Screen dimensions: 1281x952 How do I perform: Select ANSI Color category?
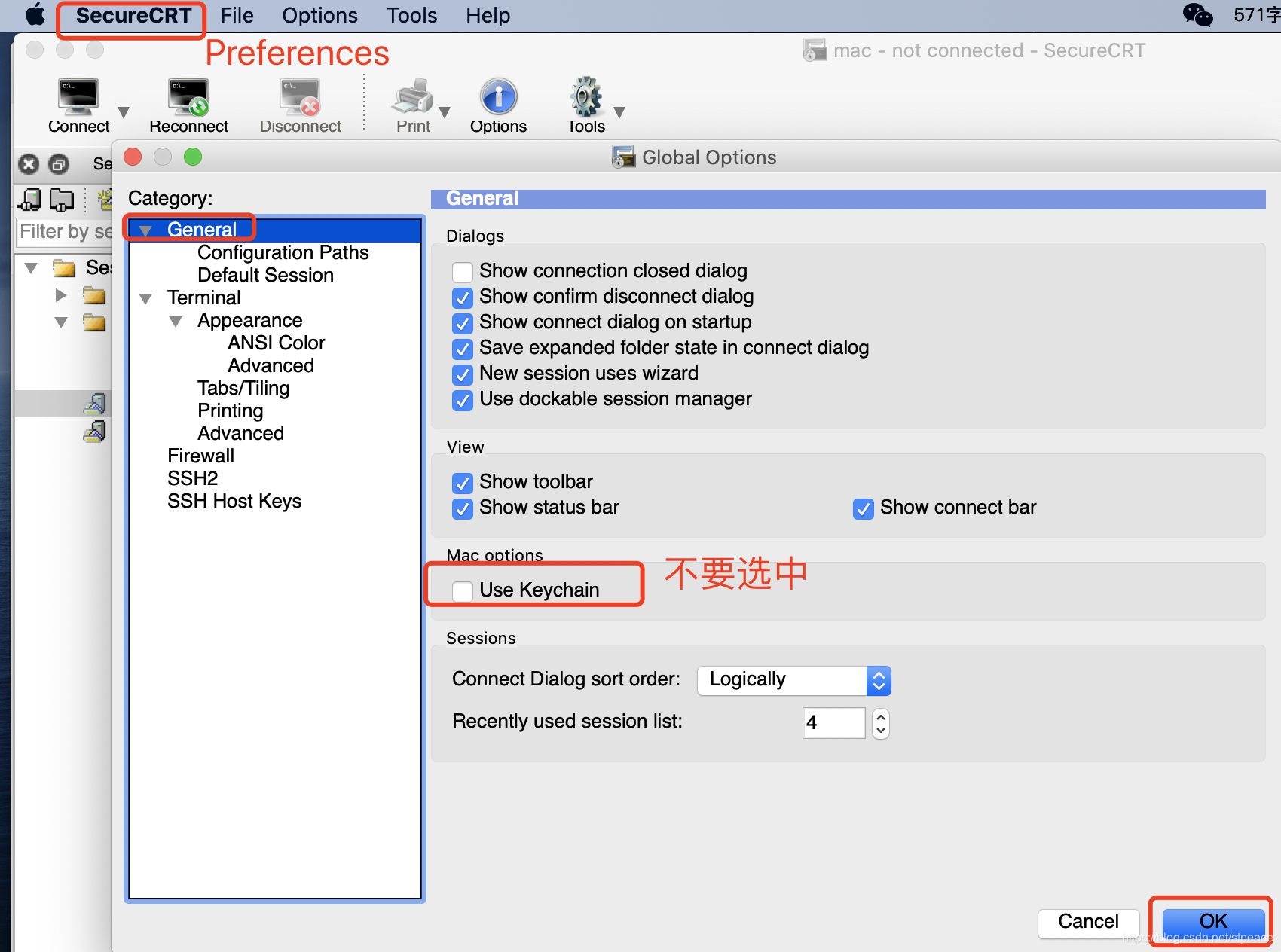click(276, 343)
